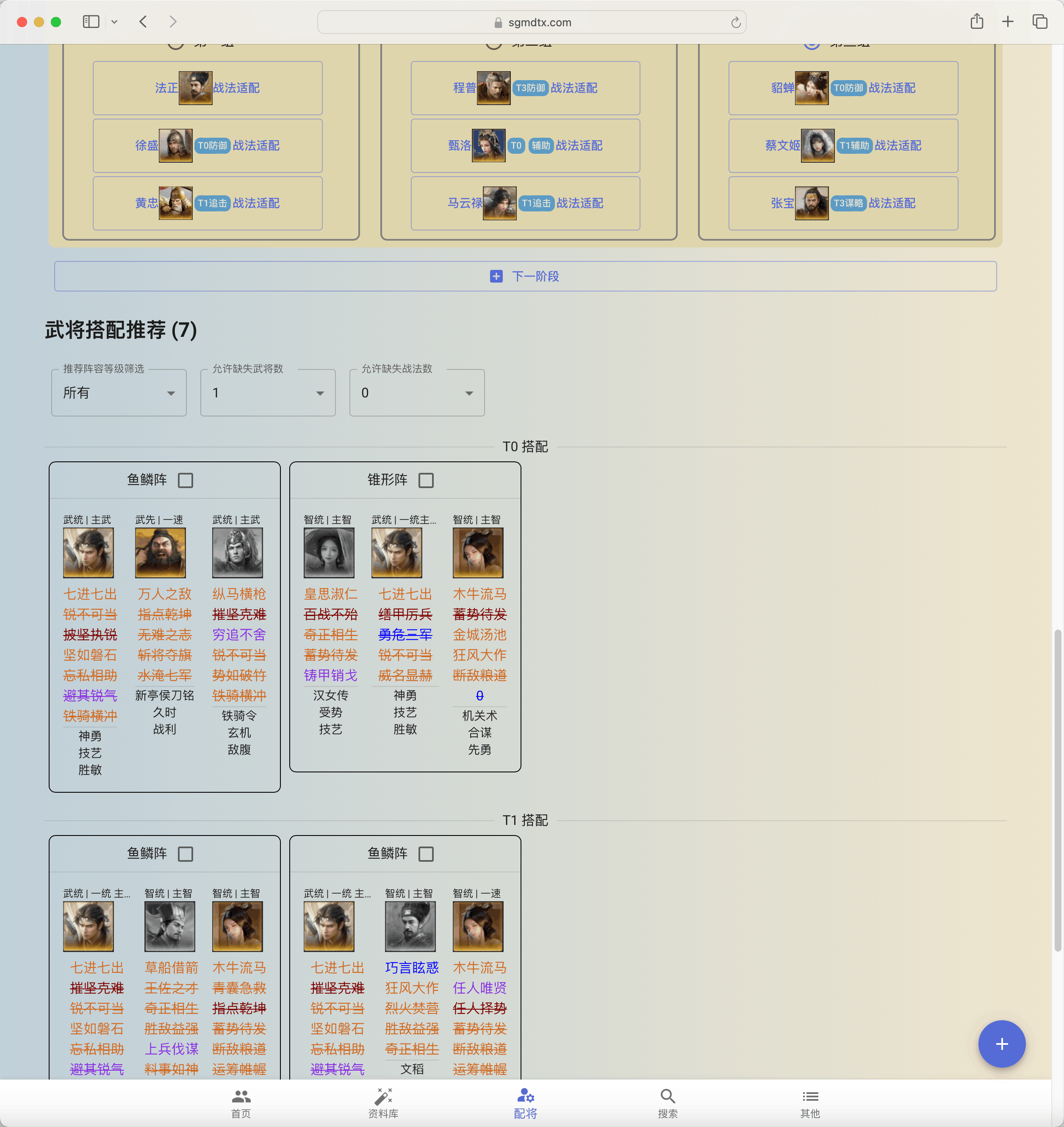Open 搜索 from bottom navigation
Viewport: 1064px width, 1127px height.
[x=667, y=1103]
